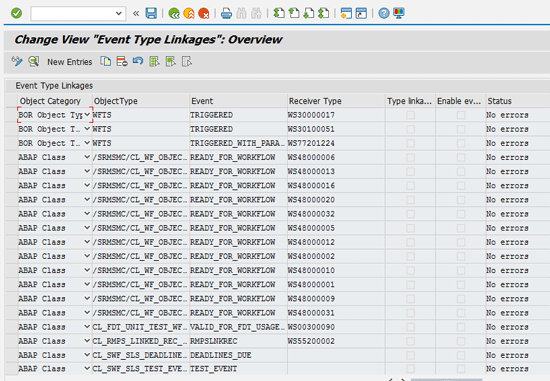Click the Undo change icon
This screenshot has width=550, height=381.
[x=138, y=61]
